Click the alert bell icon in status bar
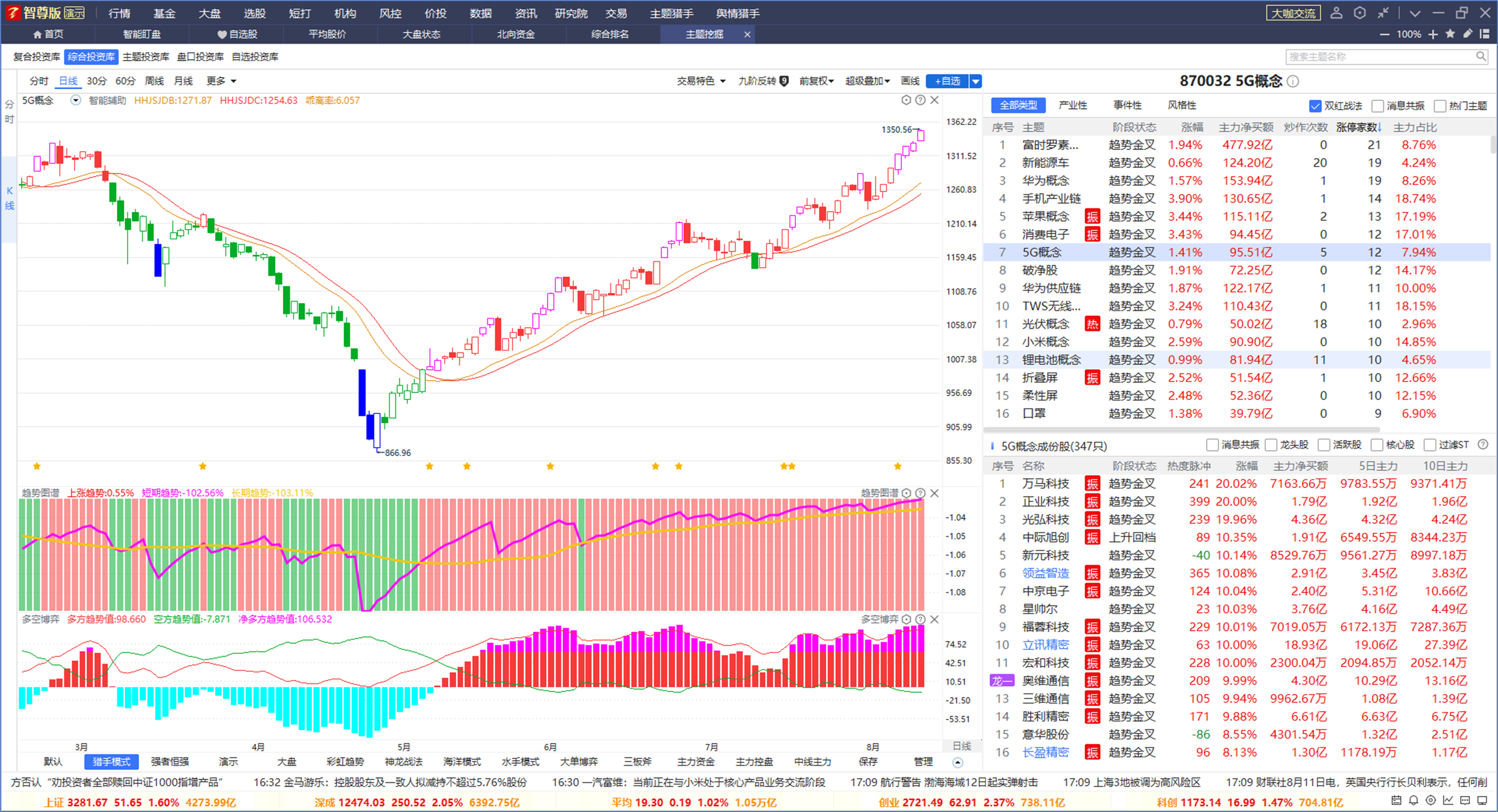1498x812 pixels. point(1413,801)
